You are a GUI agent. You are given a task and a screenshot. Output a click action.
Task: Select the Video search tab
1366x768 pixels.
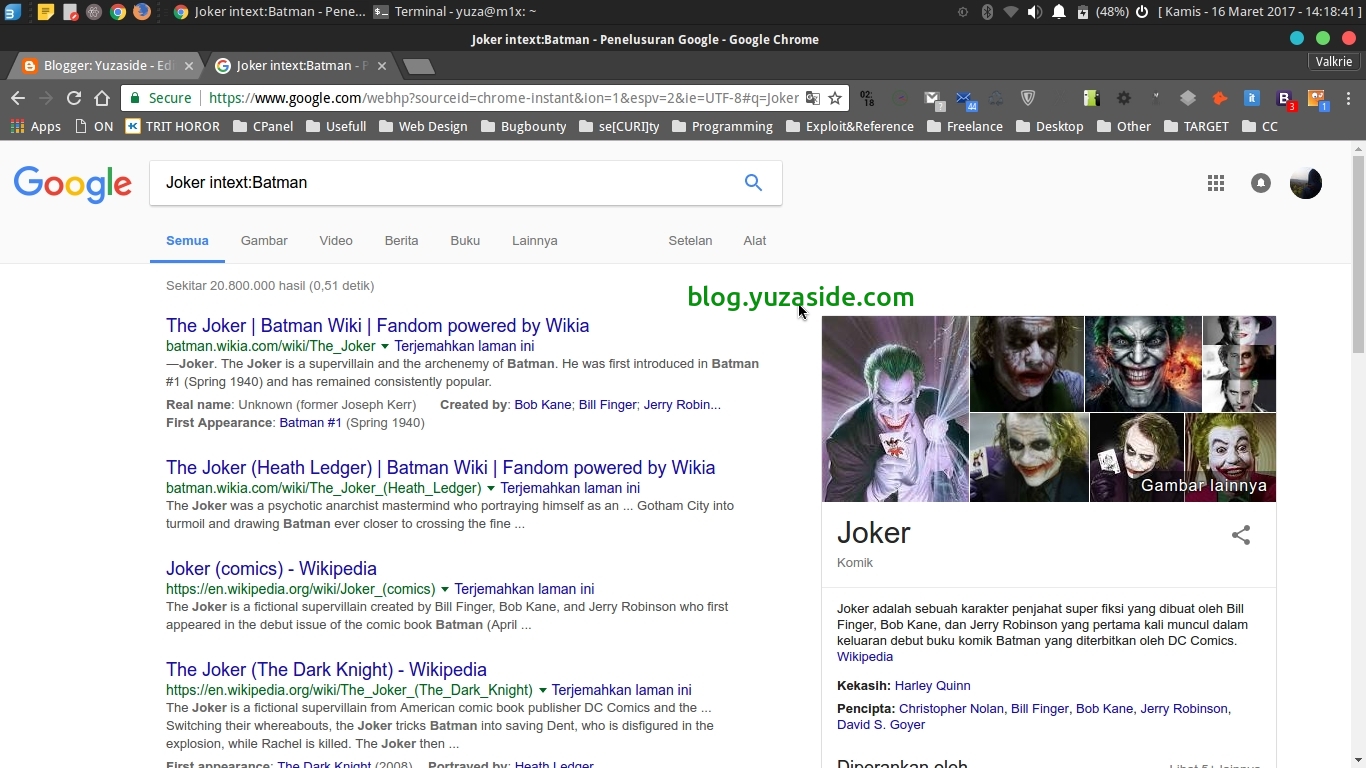(336, 241)
